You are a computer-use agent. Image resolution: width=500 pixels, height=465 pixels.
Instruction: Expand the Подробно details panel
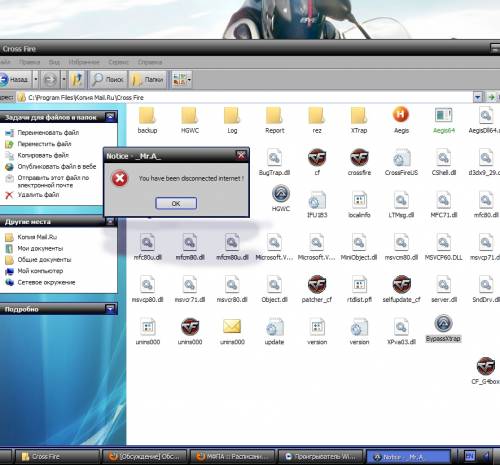(x=110, y=309)
